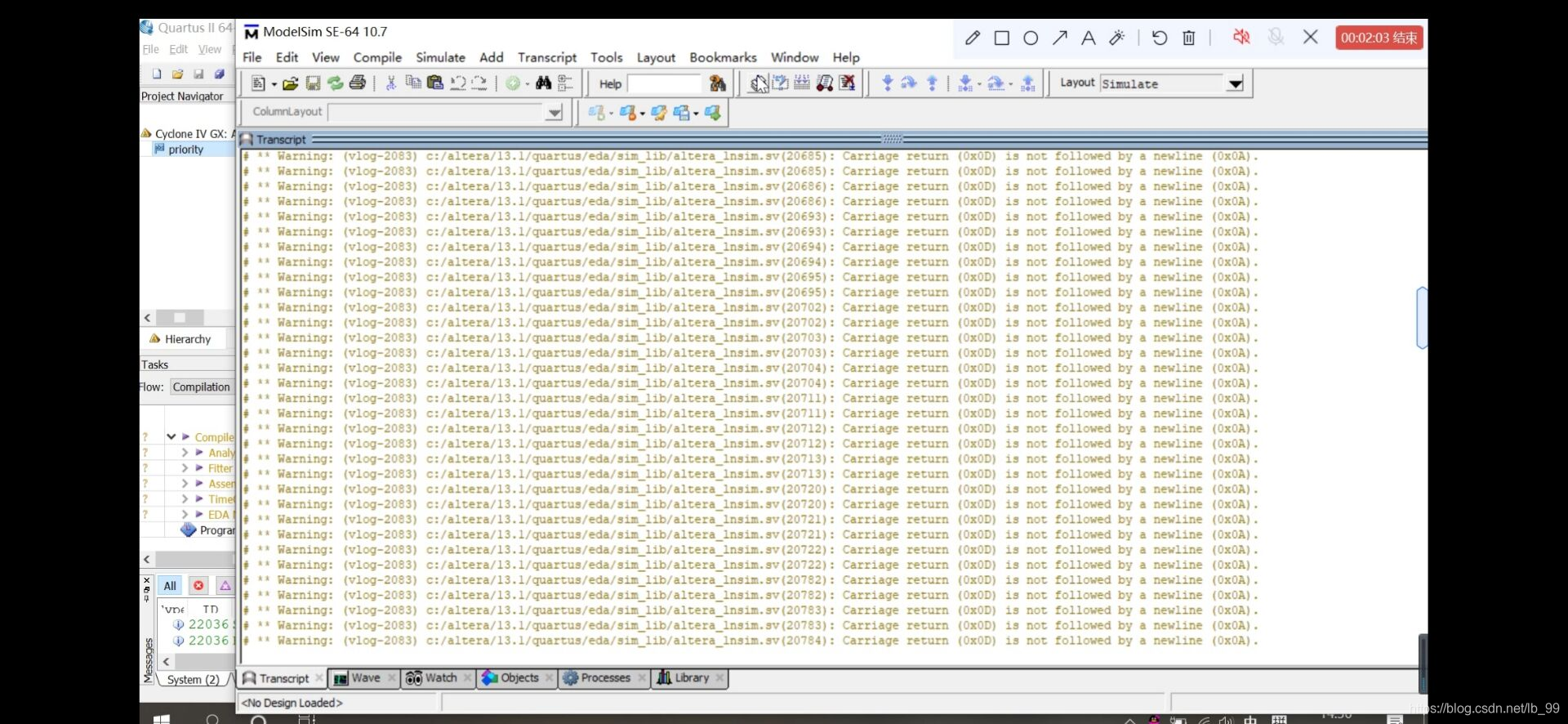Open the Compile menu

[377, 57]
